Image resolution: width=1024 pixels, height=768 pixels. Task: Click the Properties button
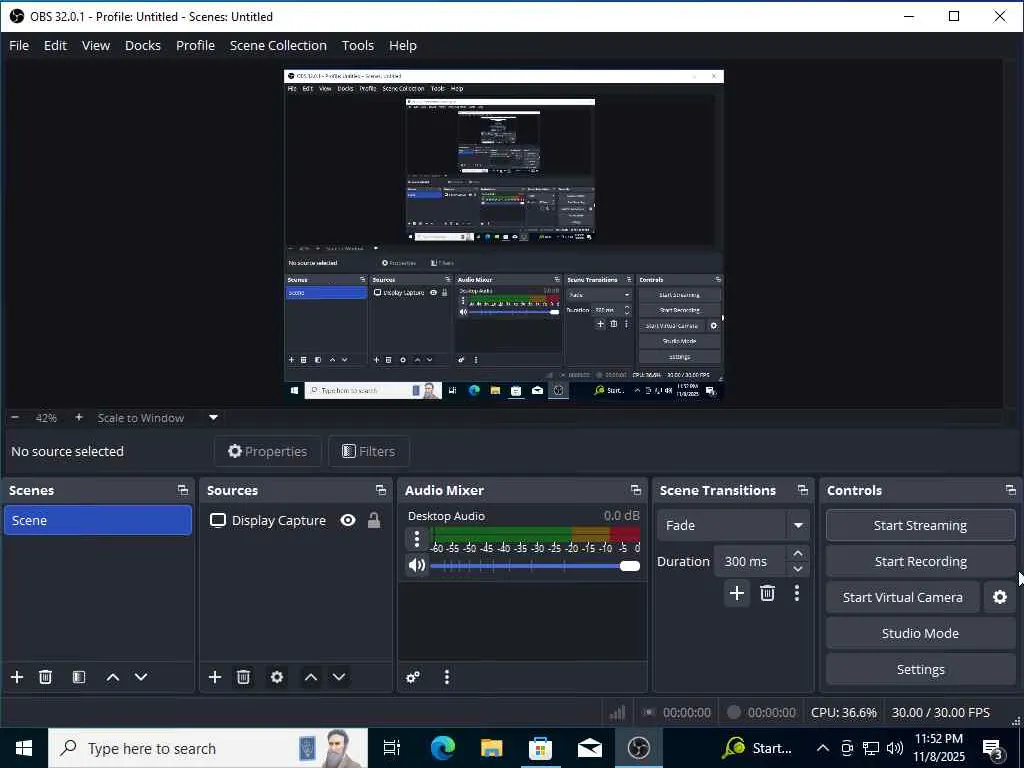pyautogui.click(x=268, y=451)
